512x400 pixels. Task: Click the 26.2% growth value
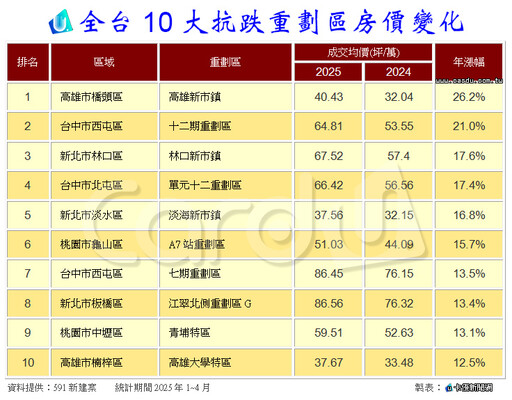469,97
